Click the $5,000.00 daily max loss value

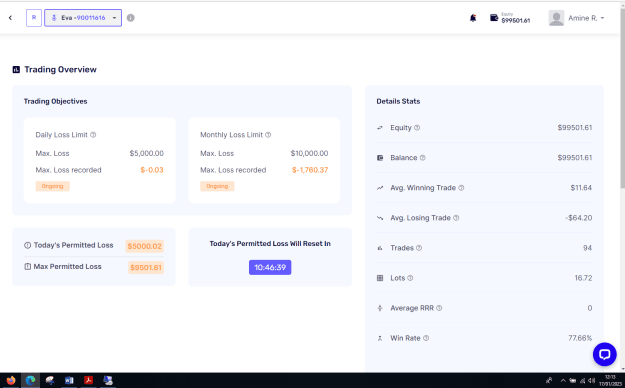click(147, 153)
